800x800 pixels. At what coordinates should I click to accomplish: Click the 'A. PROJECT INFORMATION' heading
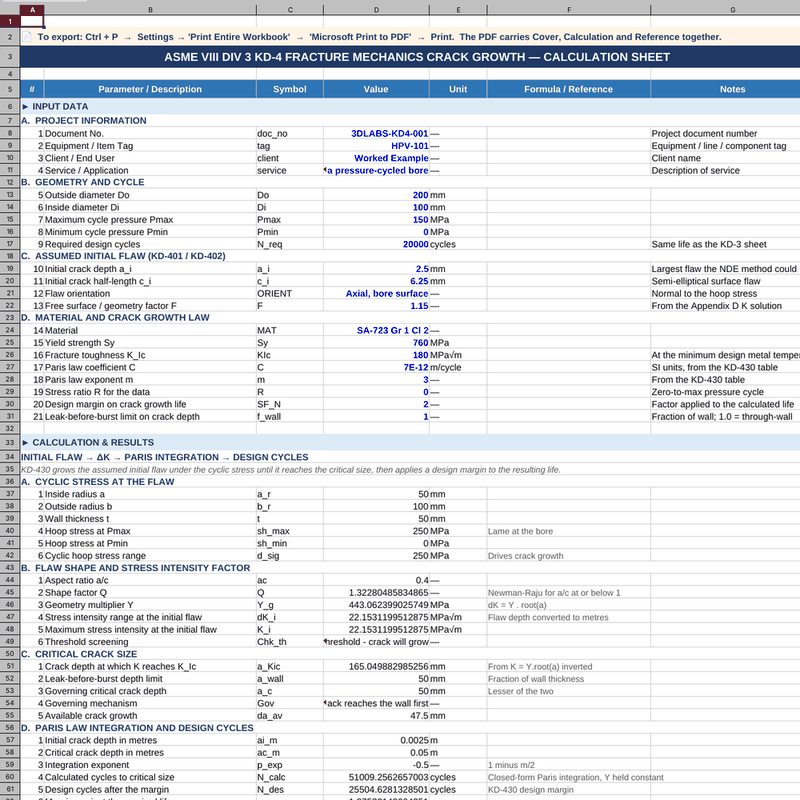(x=84, y=120)
